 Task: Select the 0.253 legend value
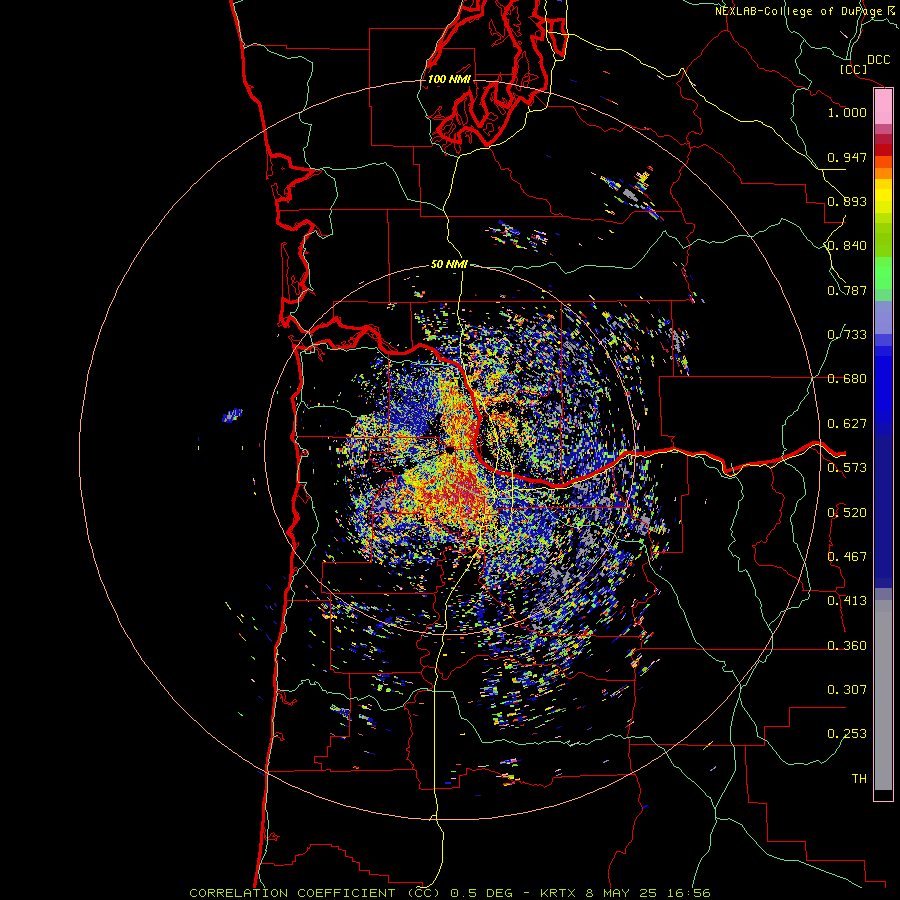(847, 734)
